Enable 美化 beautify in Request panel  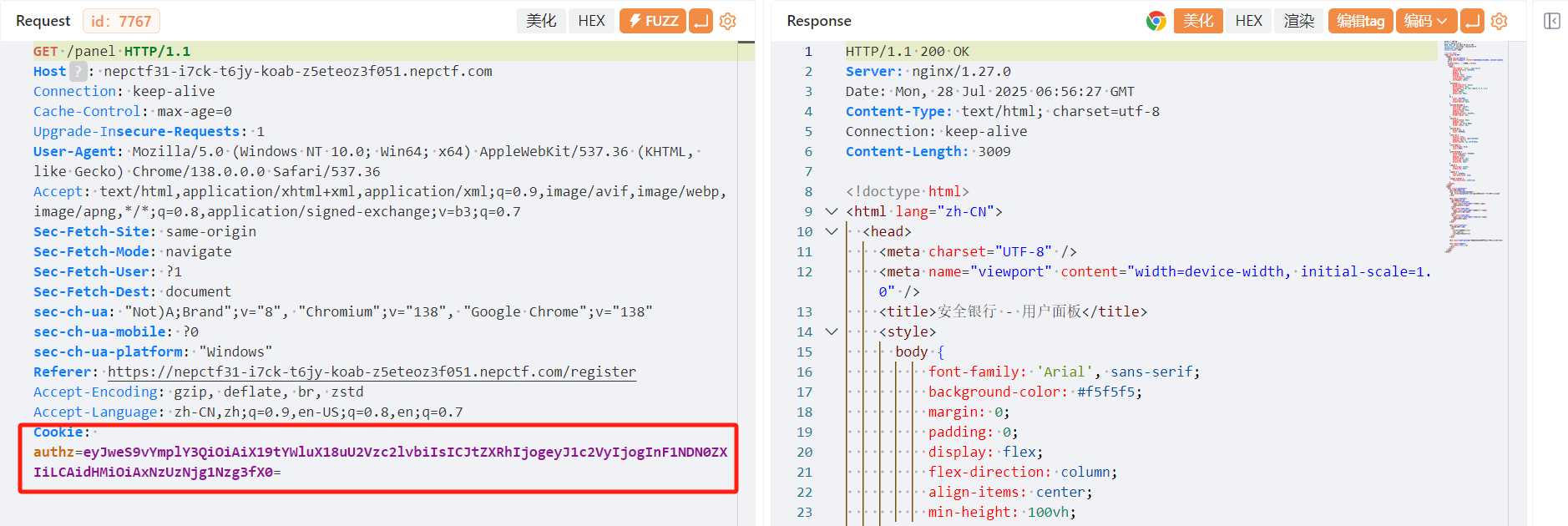click(x=541, y=21)
